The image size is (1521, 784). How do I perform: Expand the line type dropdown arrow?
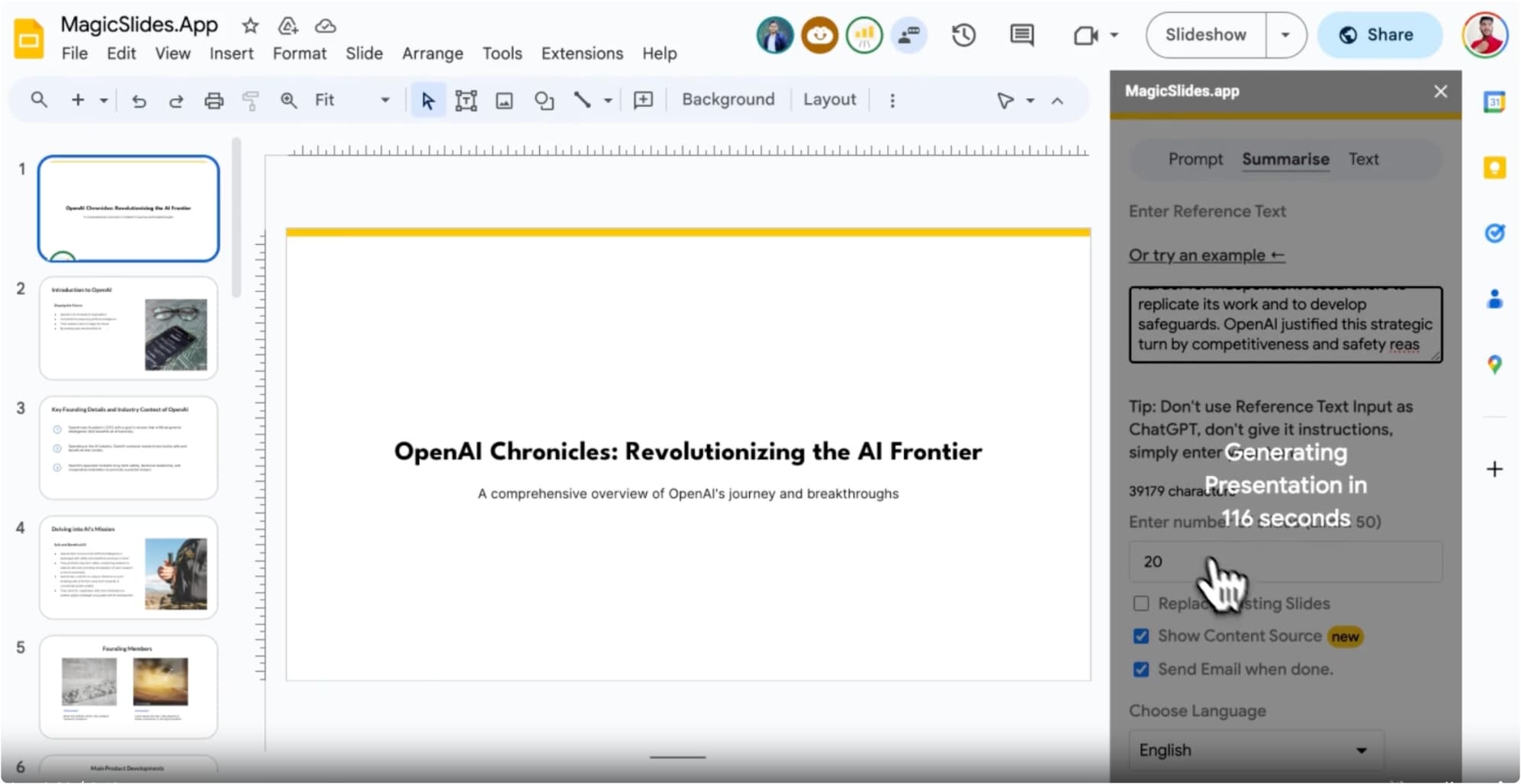[x=608, y=100]
